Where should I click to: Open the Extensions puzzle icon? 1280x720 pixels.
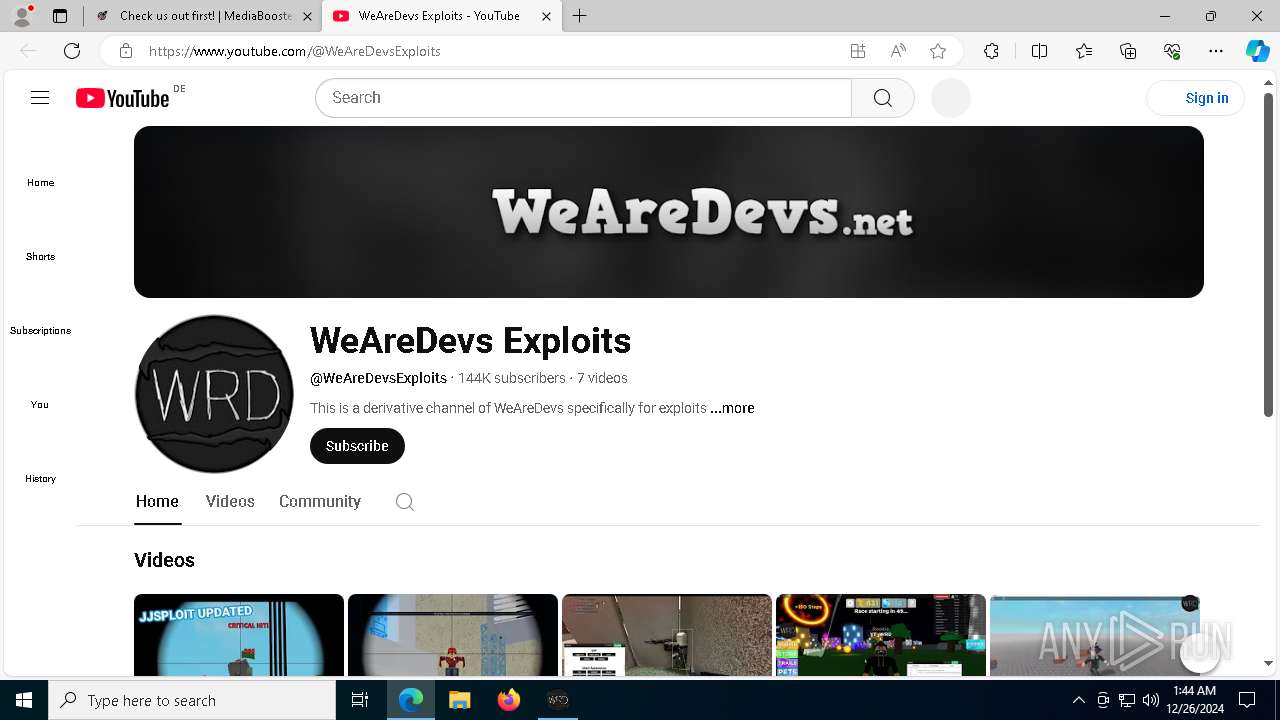pyautogui.click(x=991, y=51)
